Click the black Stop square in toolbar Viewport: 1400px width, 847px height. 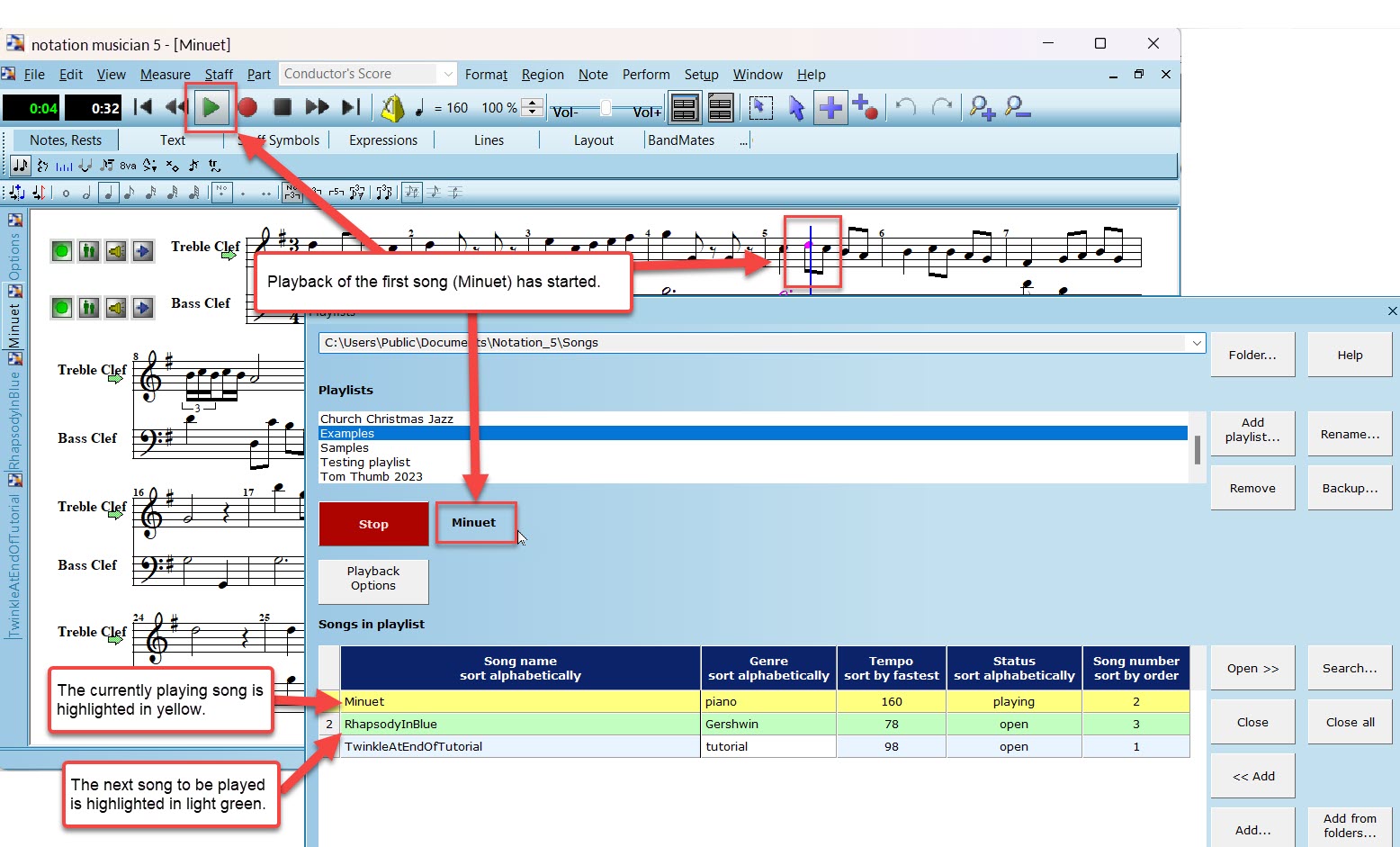click(x=283, y=107)
